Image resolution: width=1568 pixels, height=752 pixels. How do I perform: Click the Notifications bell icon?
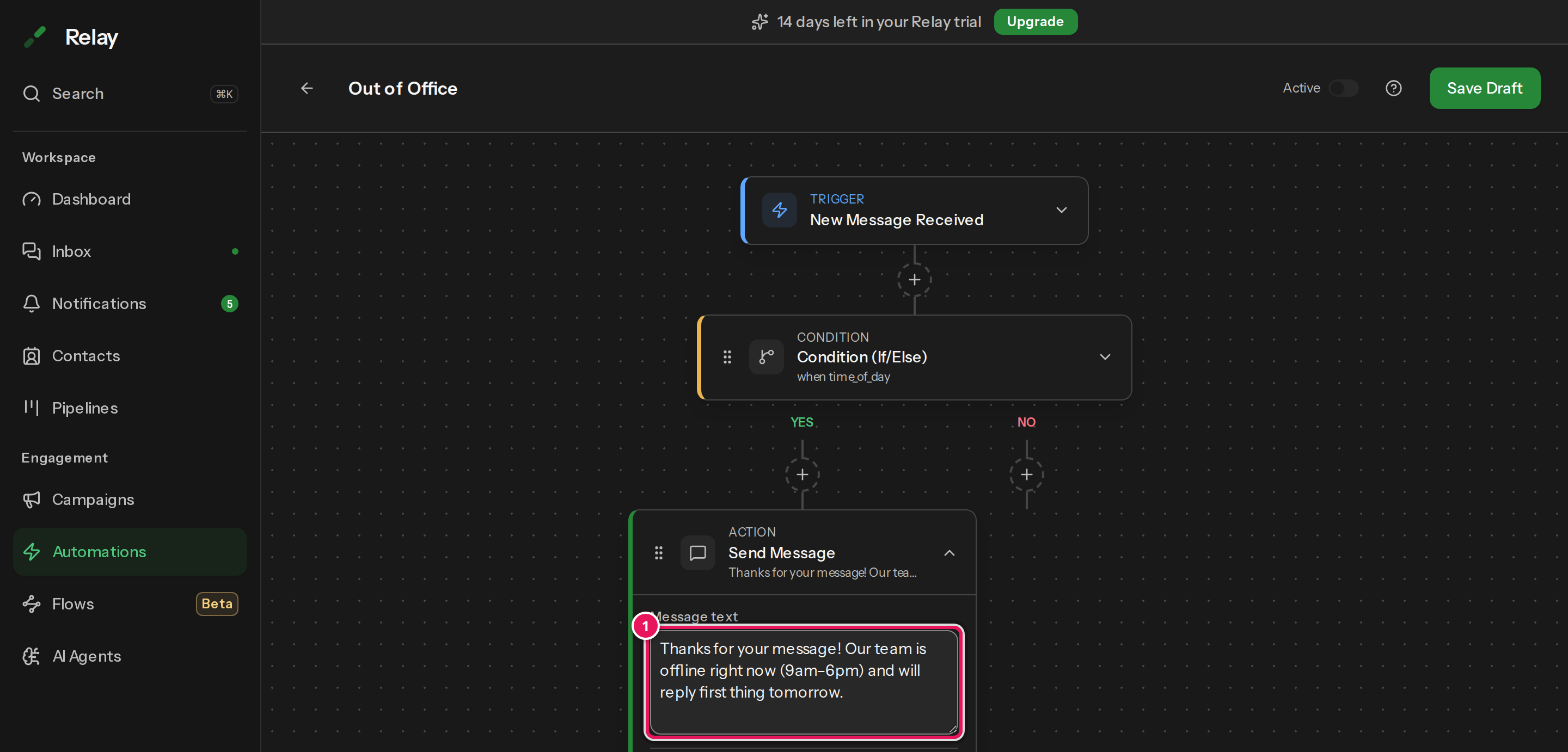[31, 304]
